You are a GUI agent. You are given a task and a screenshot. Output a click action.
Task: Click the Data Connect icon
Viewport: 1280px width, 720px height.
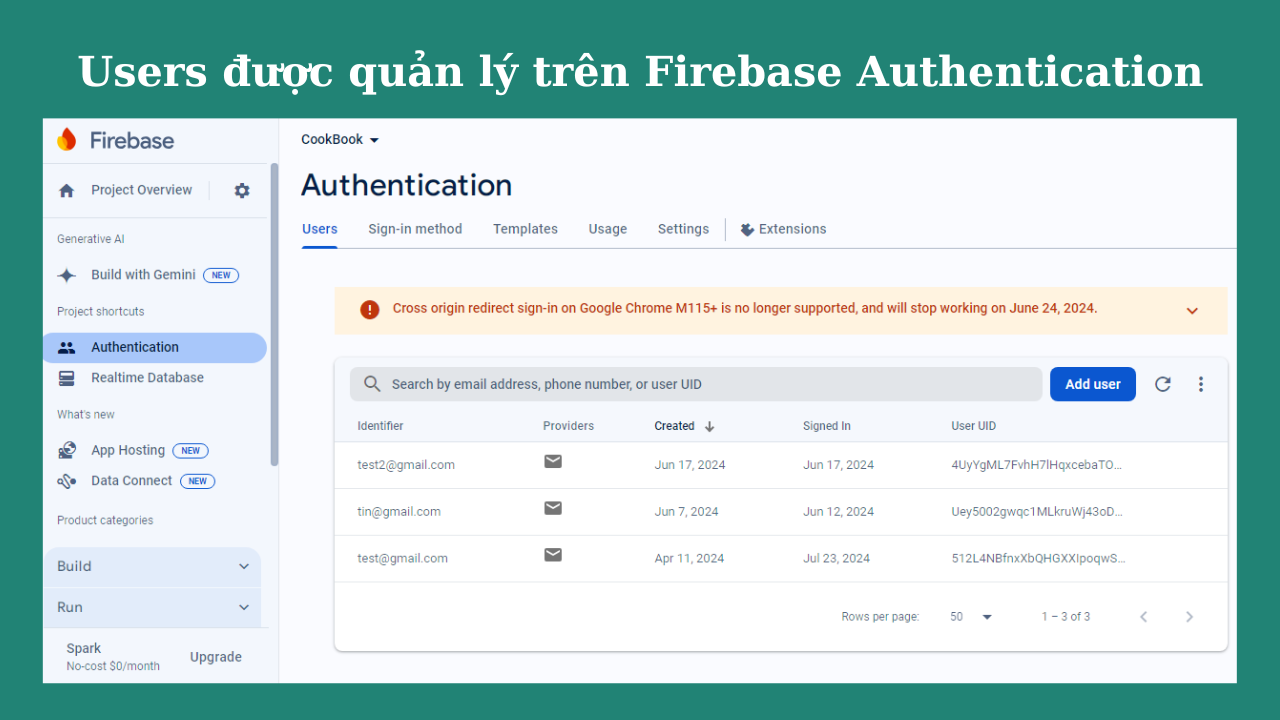67,481
